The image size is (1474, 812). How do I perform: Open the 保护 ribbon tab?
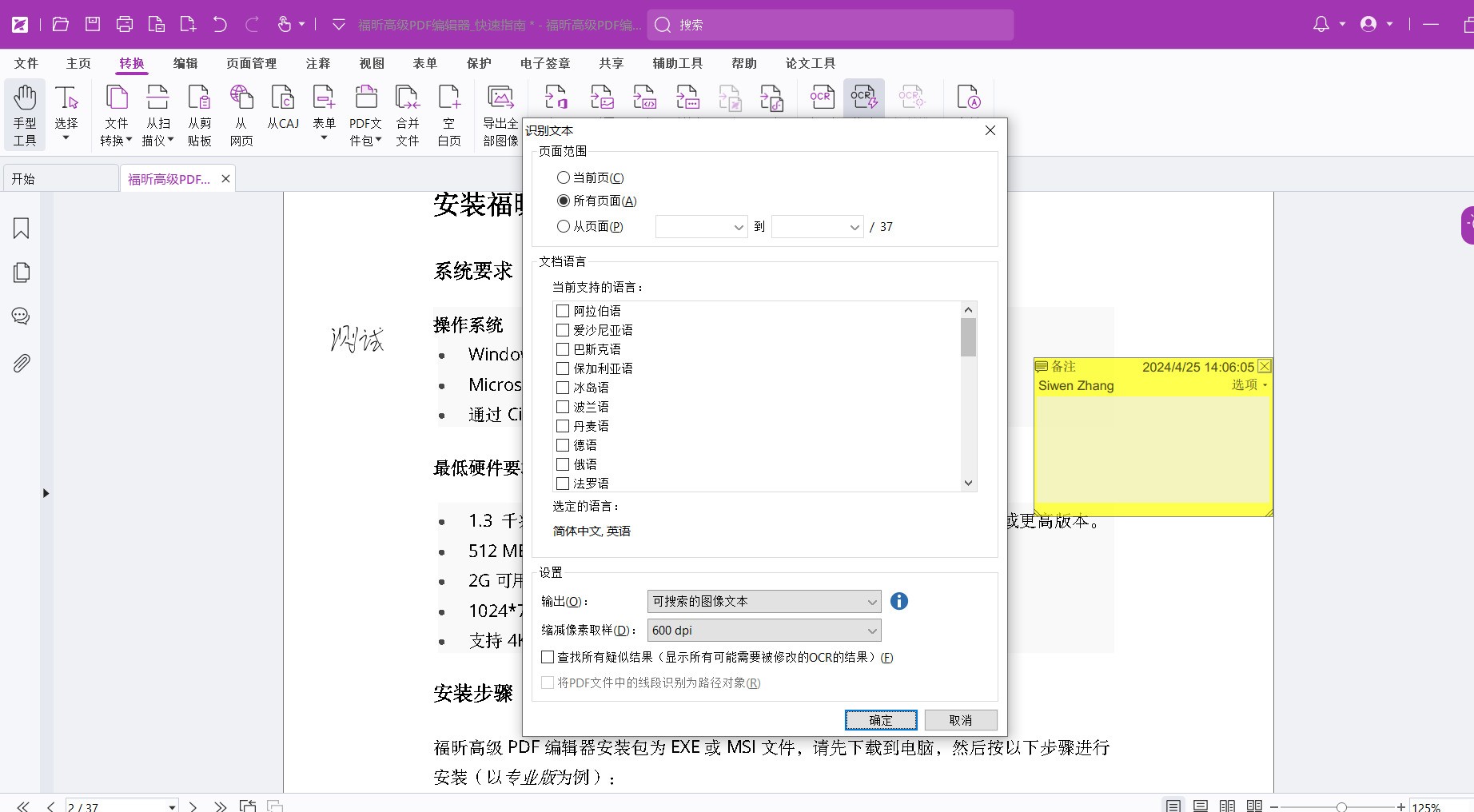[x=479, y=63]
